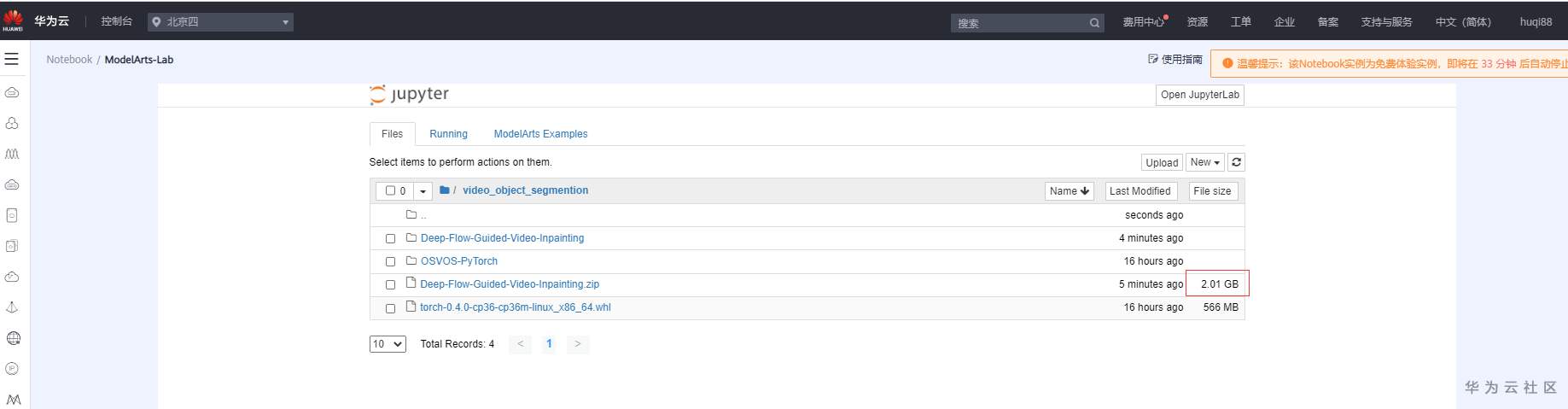Click file icon beside Deep-Flow-Guided-Video-Inpainting.zip
Image resolution: width=1568 pixels, height=409 pixels.
coord(411,283)
